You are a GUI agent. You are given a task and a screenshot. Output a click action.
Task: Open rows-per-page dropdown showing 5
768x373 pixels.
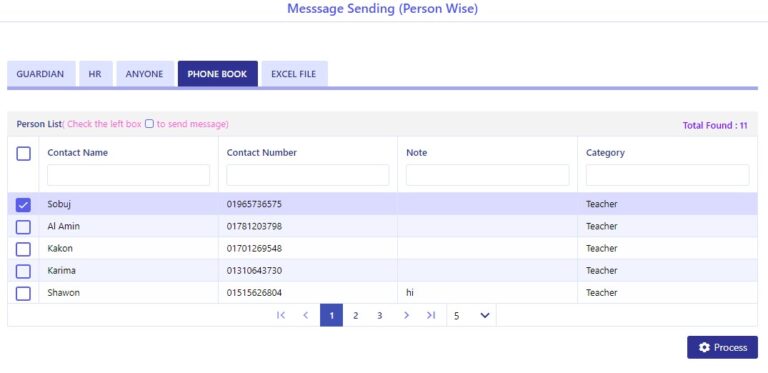point(471,316)
